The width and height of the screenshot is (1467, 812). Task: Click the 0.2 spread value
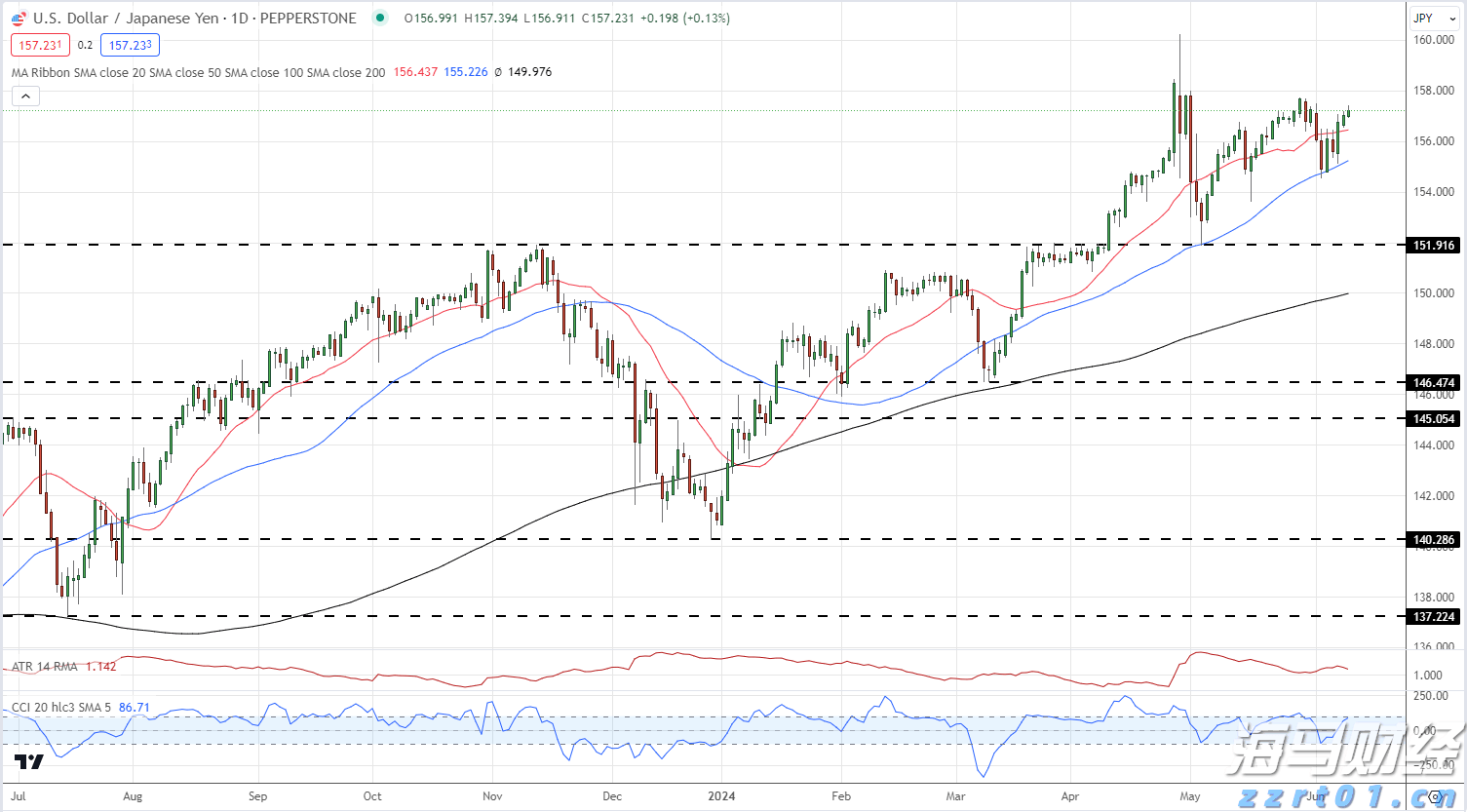coord(85,45)
